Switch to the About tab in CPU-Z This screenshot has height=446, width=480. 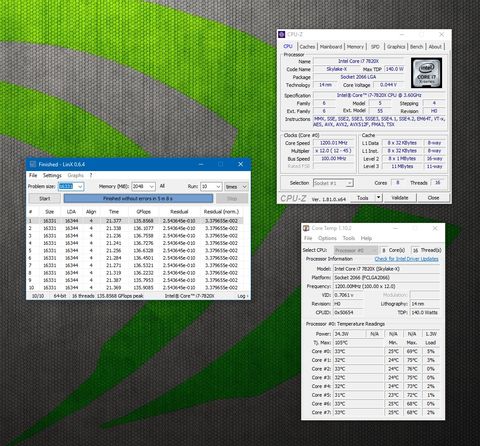click(435, 47)
